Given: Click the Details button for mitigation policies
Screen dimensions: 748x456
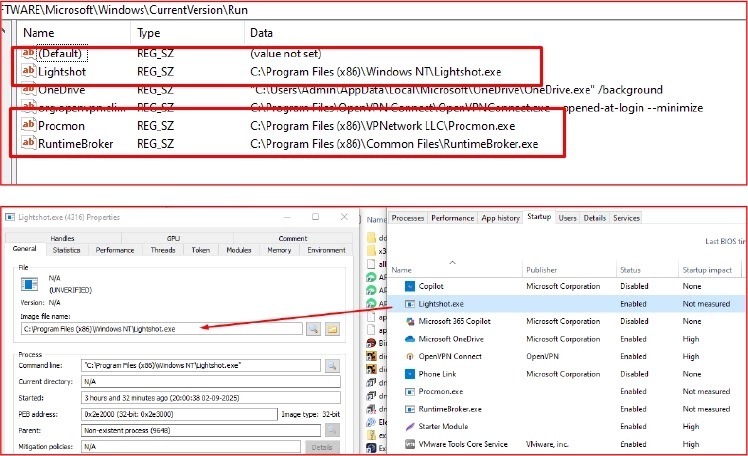Looking at the screenshot, I should point(322,449).
